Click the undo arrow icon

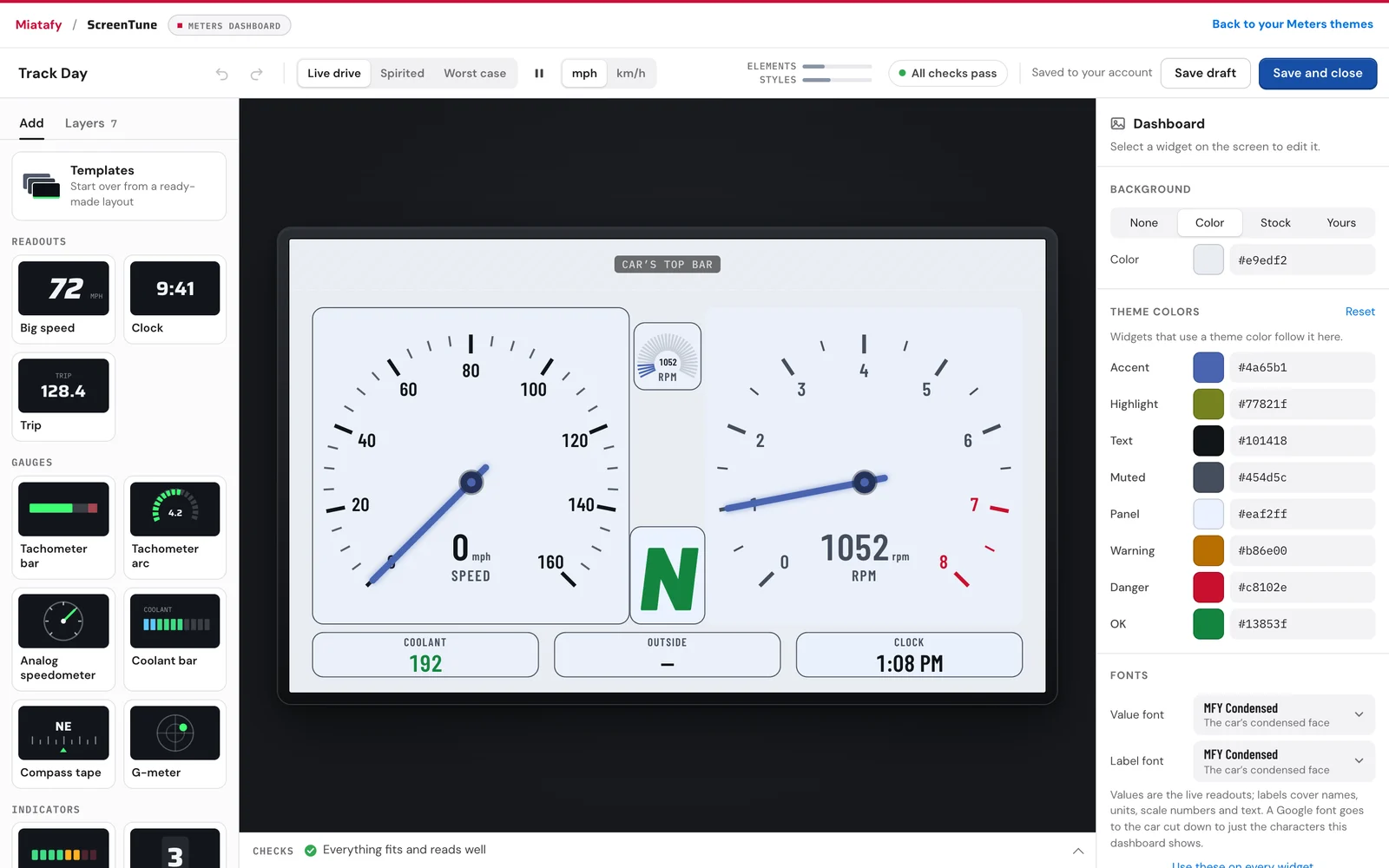(222, 74)
